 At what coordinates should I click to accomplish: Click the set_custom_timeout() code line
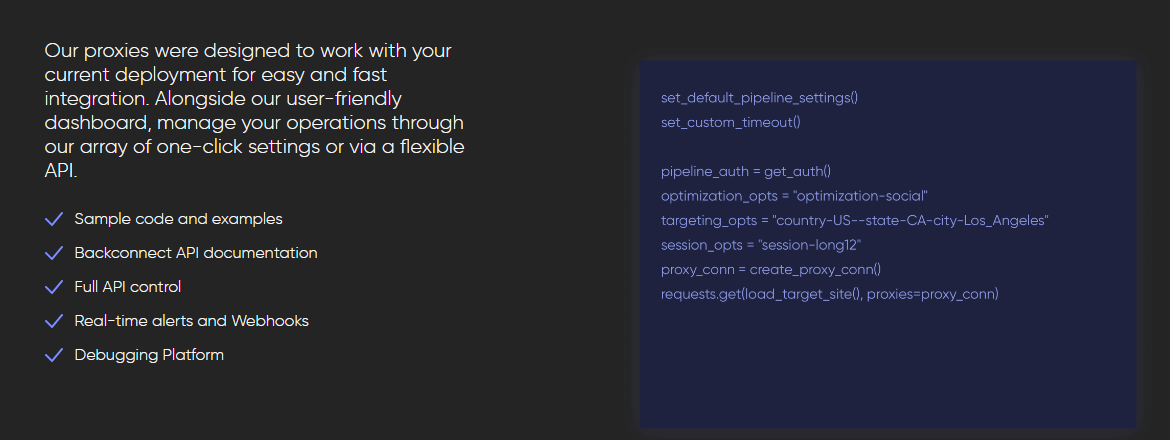coord(730,122)
